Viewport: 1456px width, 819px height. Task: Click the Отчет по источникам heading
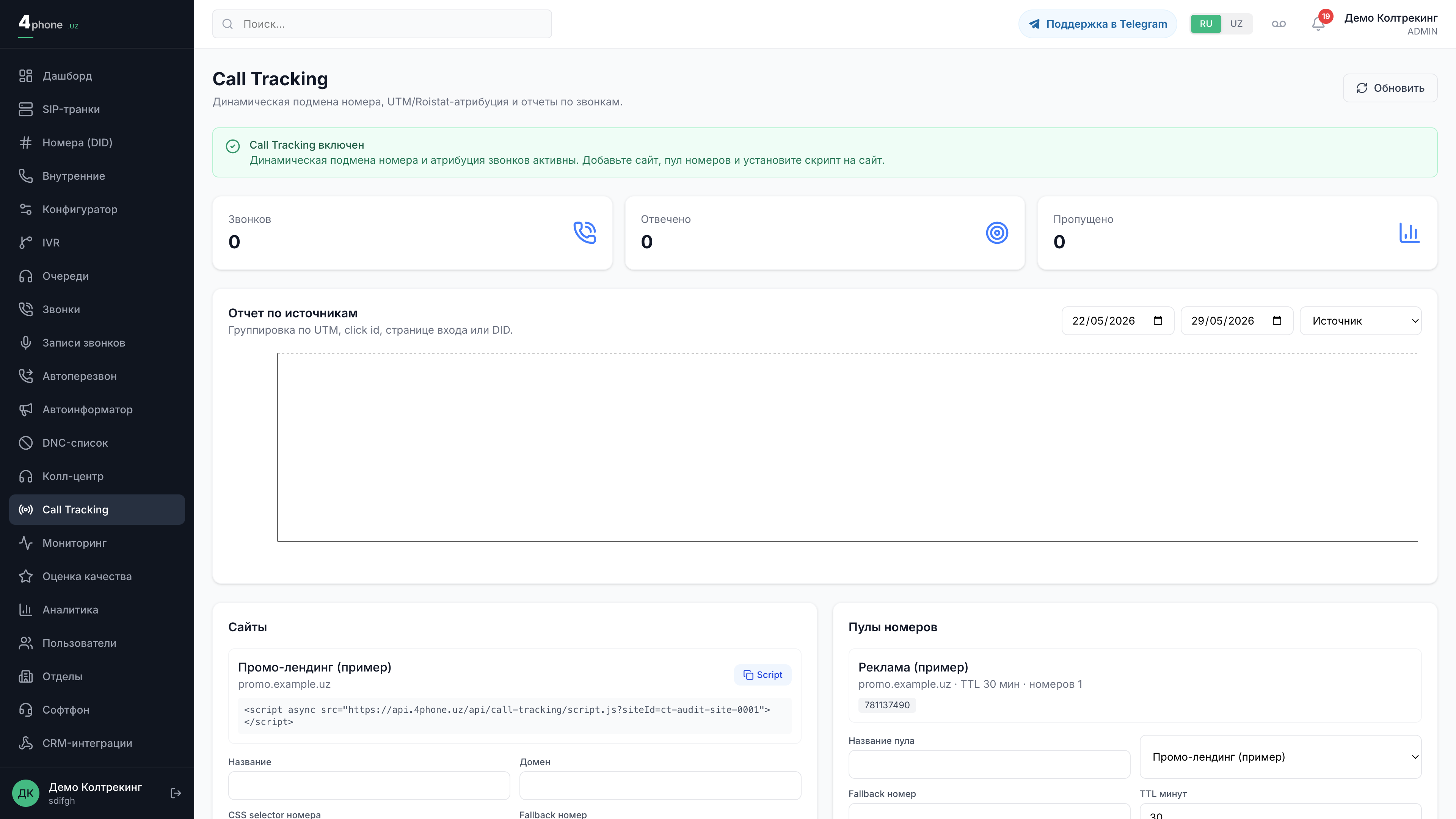click(x=293, y=313)
